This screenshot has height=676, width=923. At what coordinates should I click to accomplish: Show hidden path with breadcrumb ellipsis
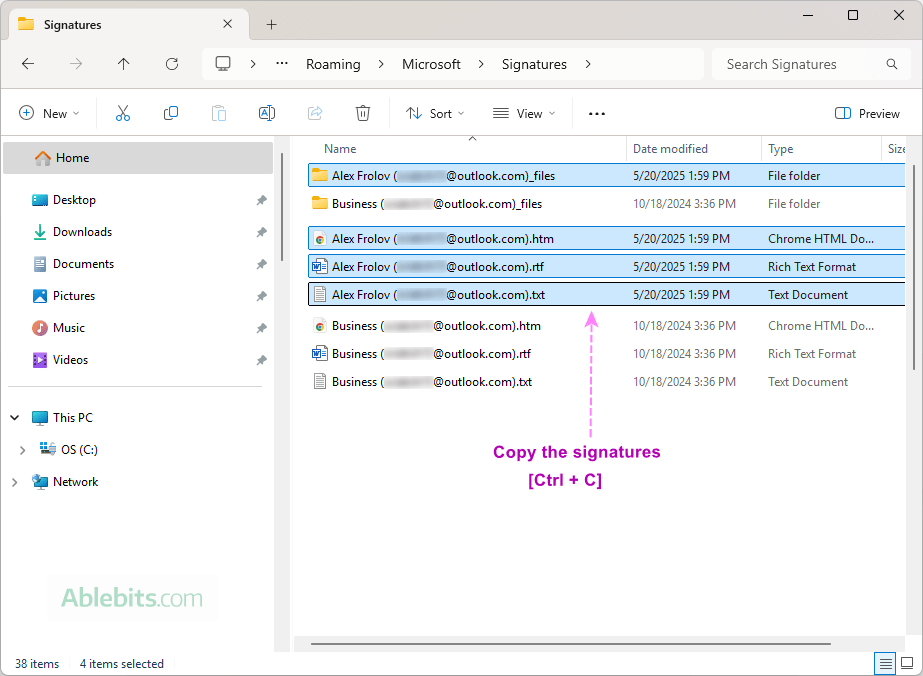(282, 63)
